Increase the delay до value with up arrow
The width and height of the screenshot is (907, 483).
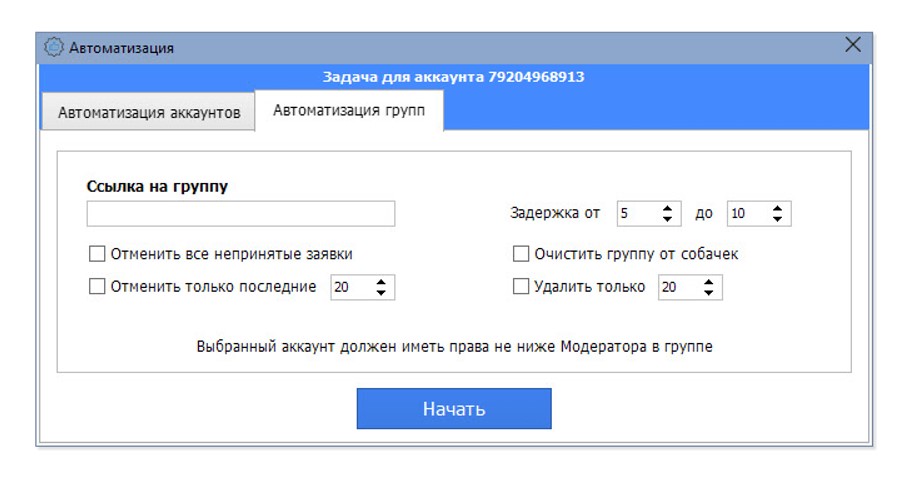[777, 208]
